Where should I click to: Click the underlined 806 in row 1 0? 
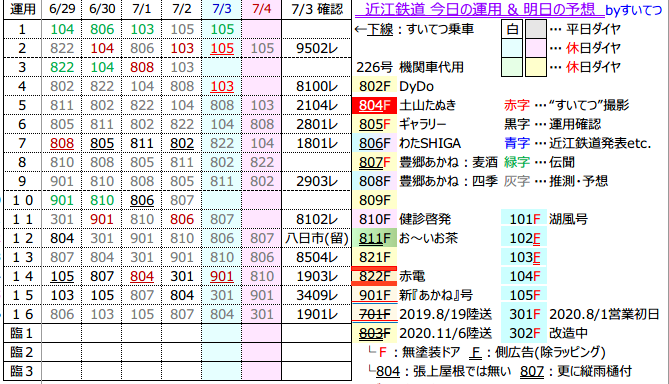point(142,201)
